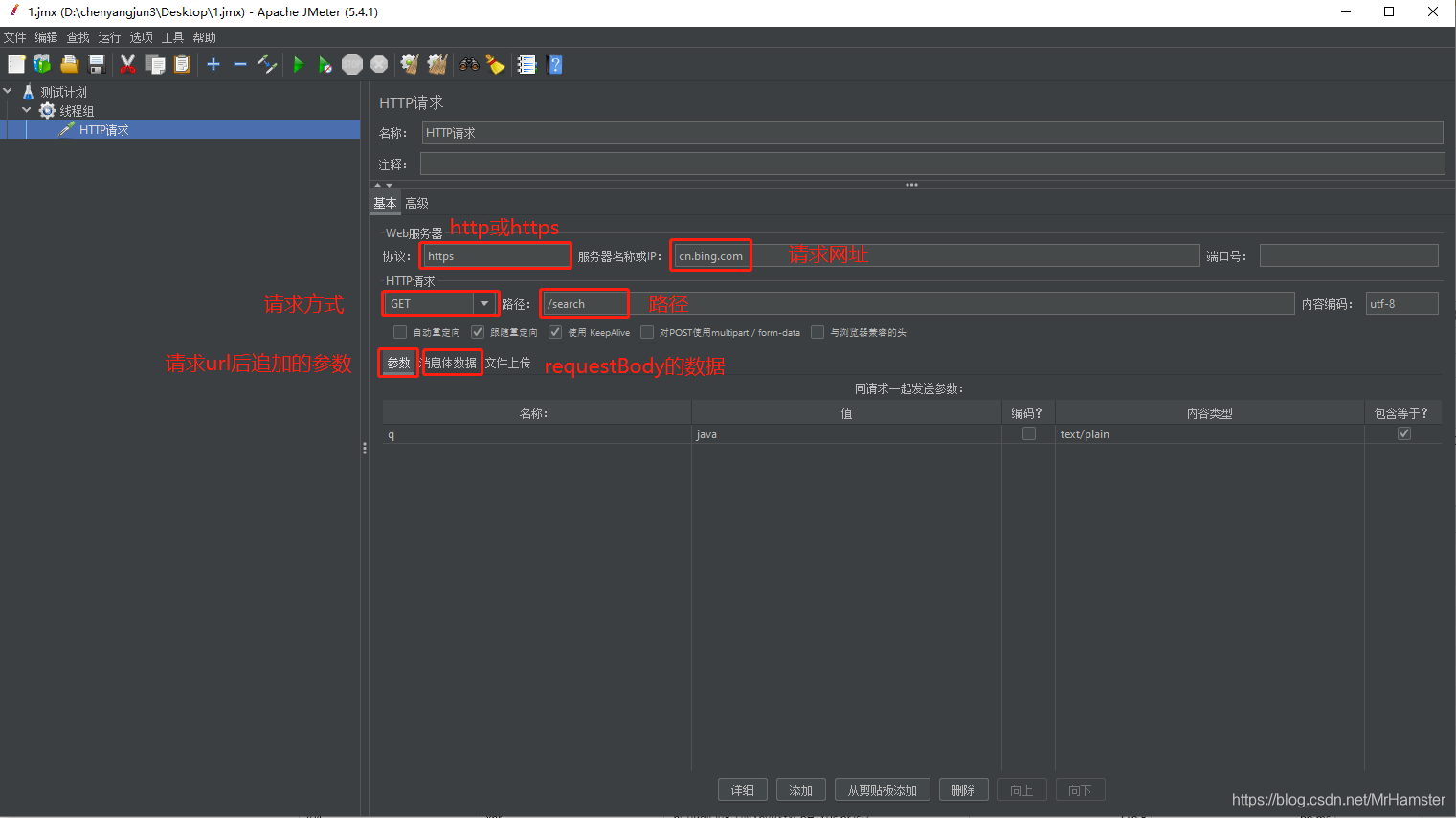
Task: Select the 文件上传 tab
Action: point(507,363)
